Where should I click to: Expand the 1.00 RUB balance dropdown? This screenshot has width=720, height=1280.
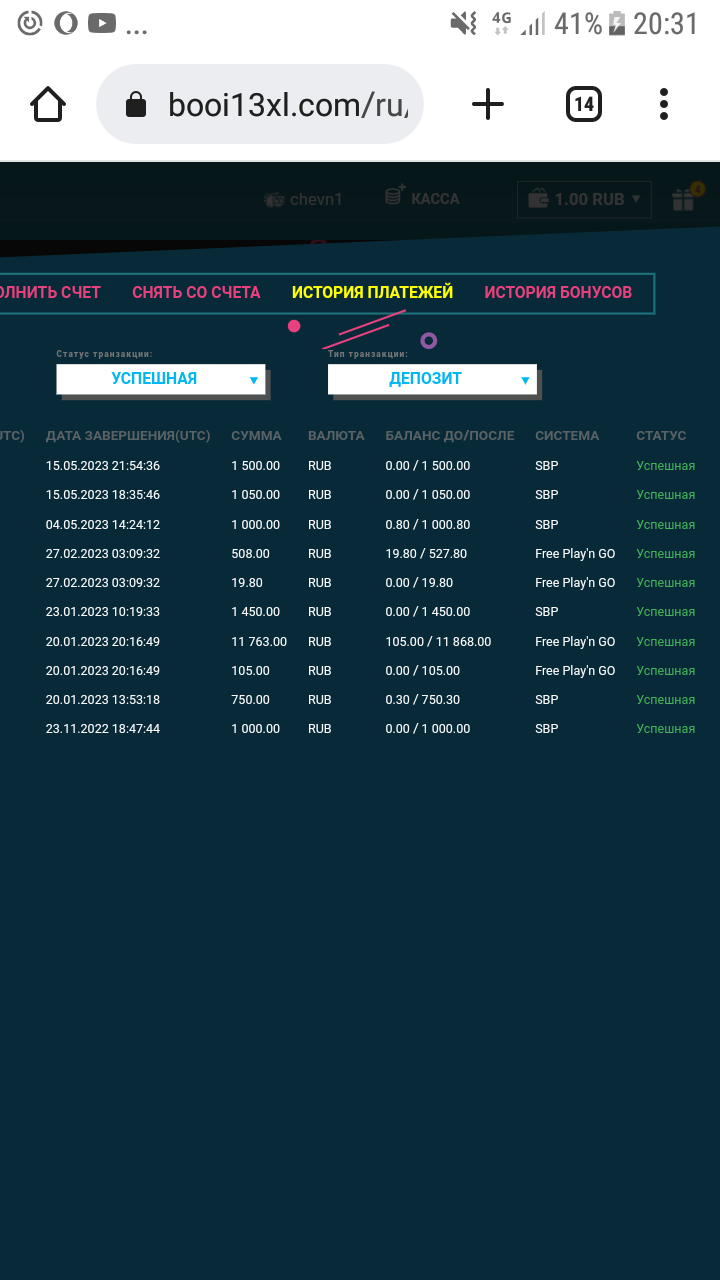pos(585,199)
